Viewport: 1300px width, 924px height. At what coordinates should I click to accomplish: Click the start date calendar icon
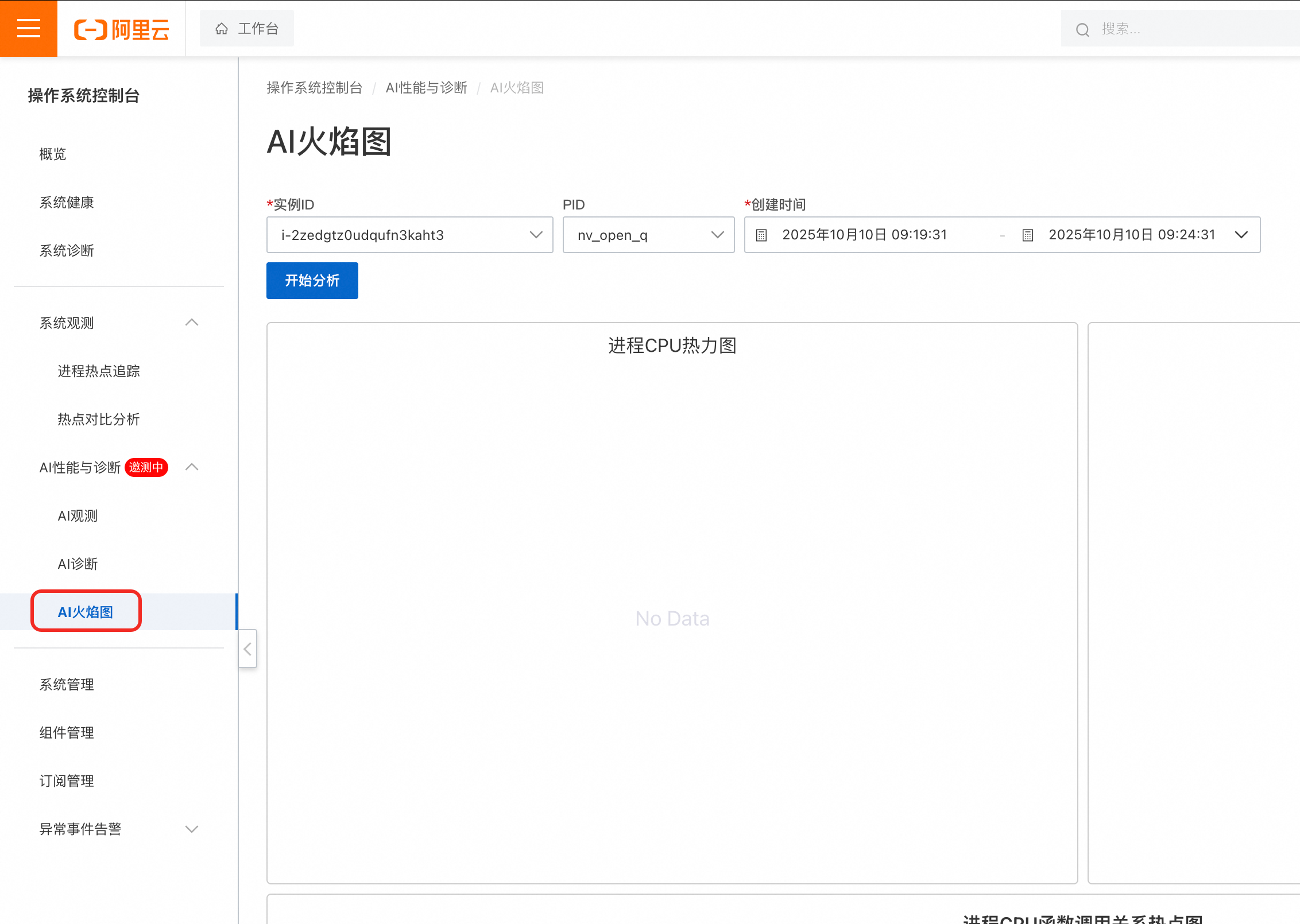coord(761,235)
